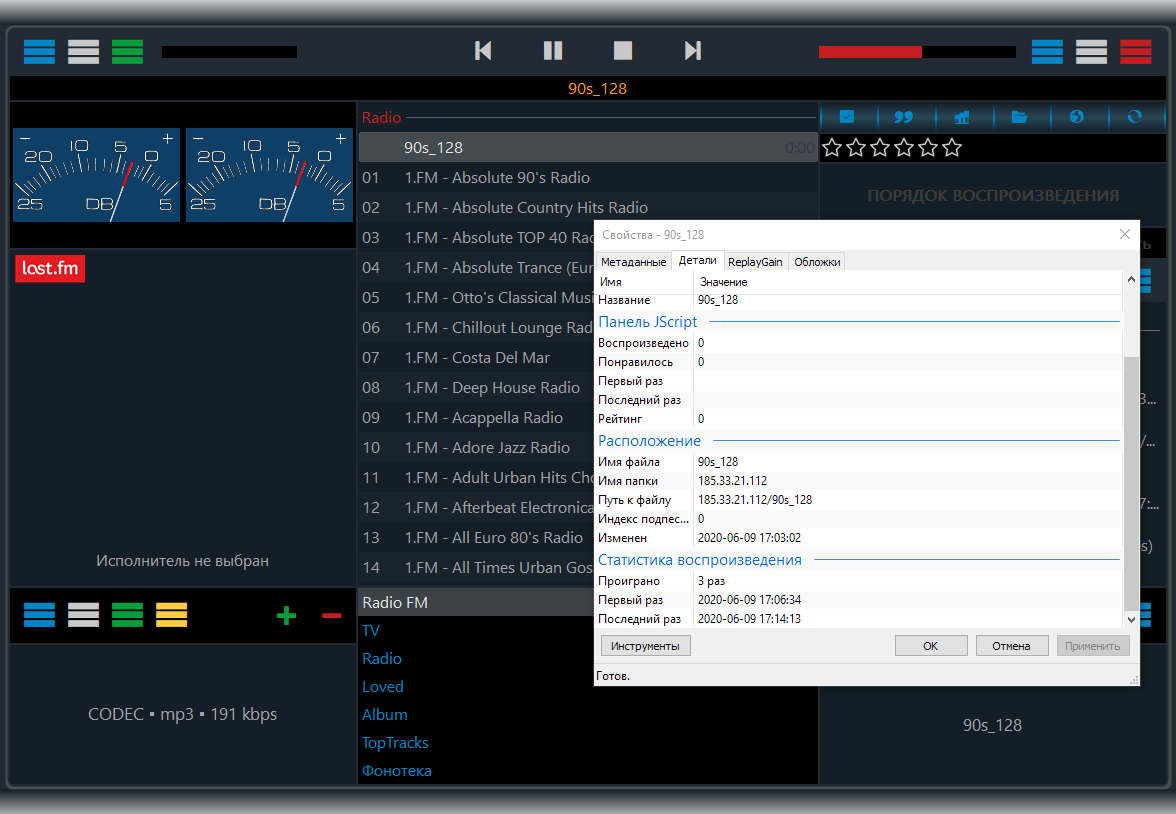1176x814 pixels.
Task: Pause the current playback
Action: tap(553, 51)
